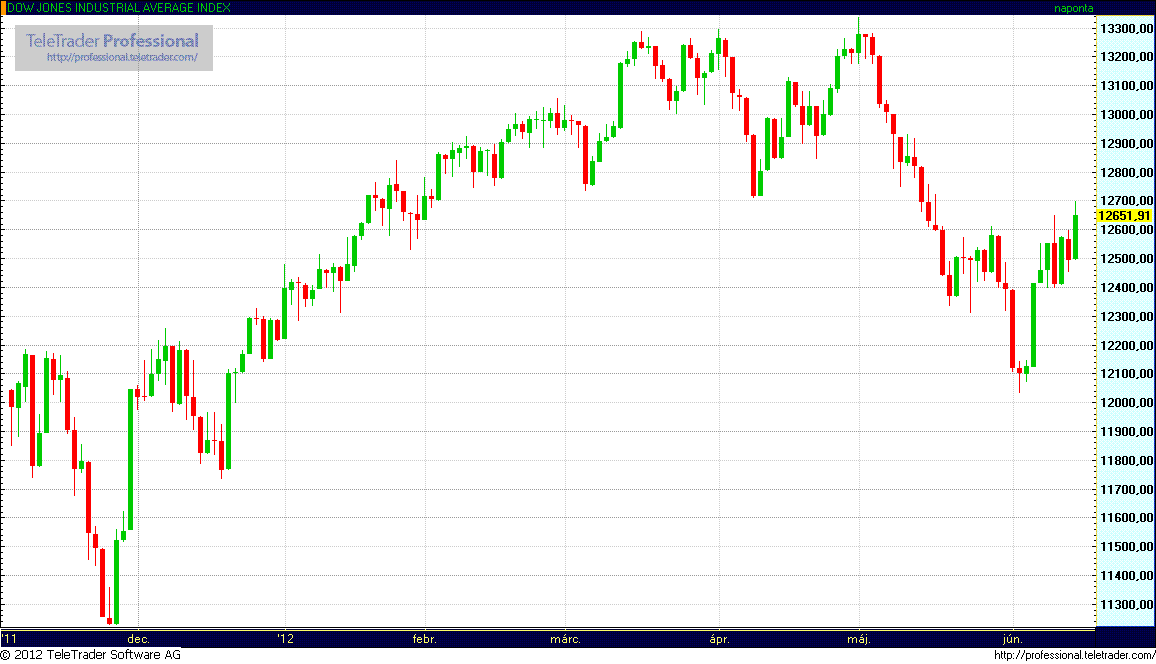Click the 12800,00 price axis label
The width and height of the screenshot is (1156, 664).
pos(1126,172)
